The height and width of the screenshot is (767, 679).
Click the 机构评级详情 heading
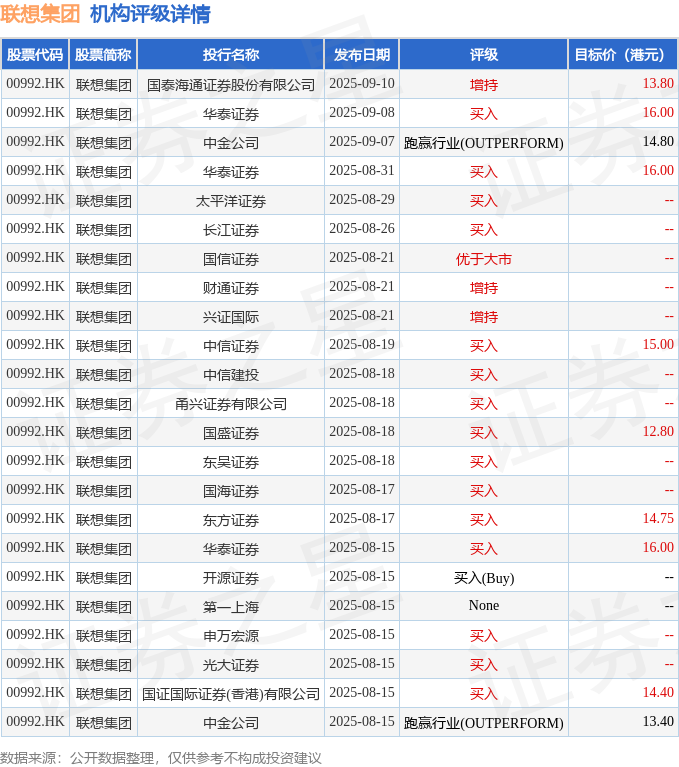(x=150, y=13)
